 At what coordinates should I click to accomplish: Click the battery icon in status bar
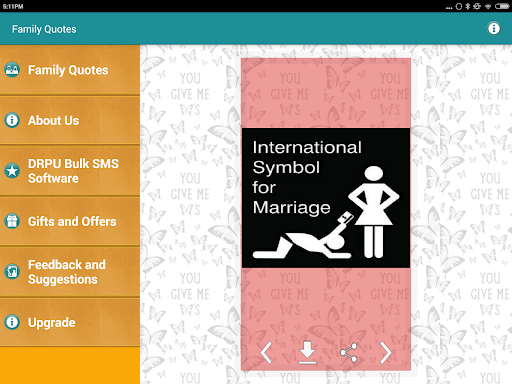(502, 6)
